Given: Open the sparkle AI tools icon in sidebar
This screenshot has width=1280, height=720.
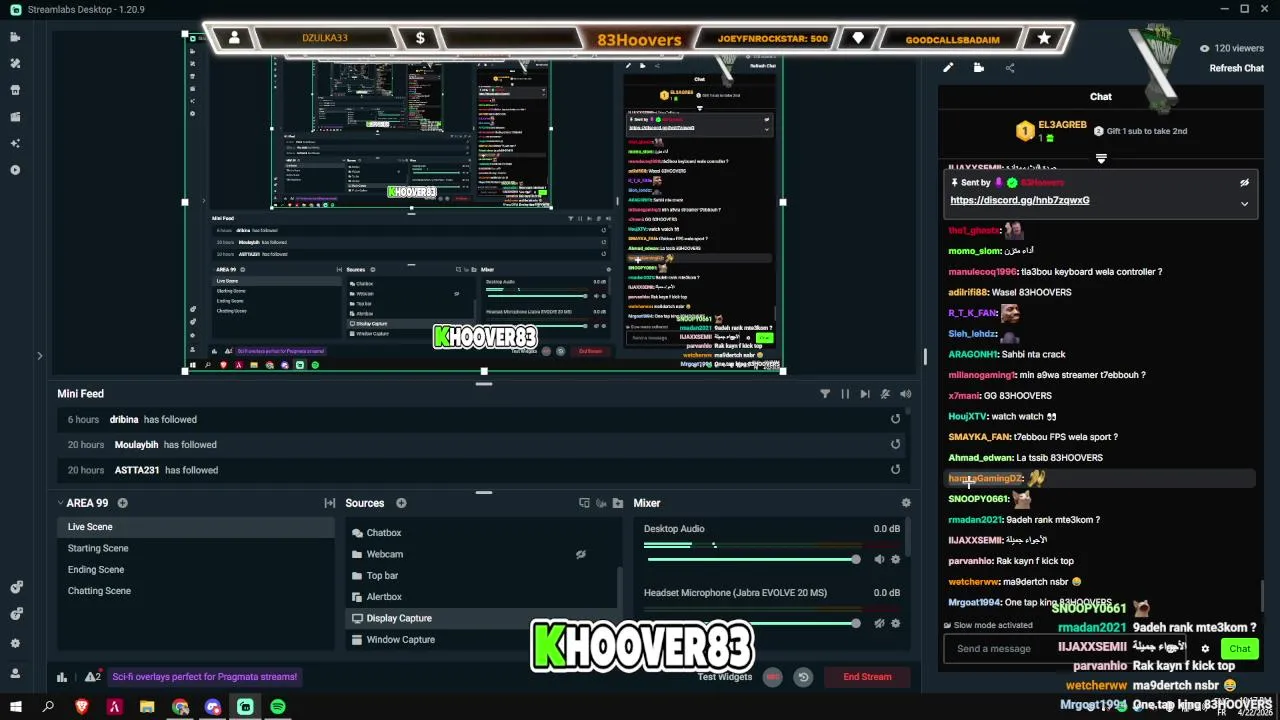Looking at the screenshot, I should point(15,143).
